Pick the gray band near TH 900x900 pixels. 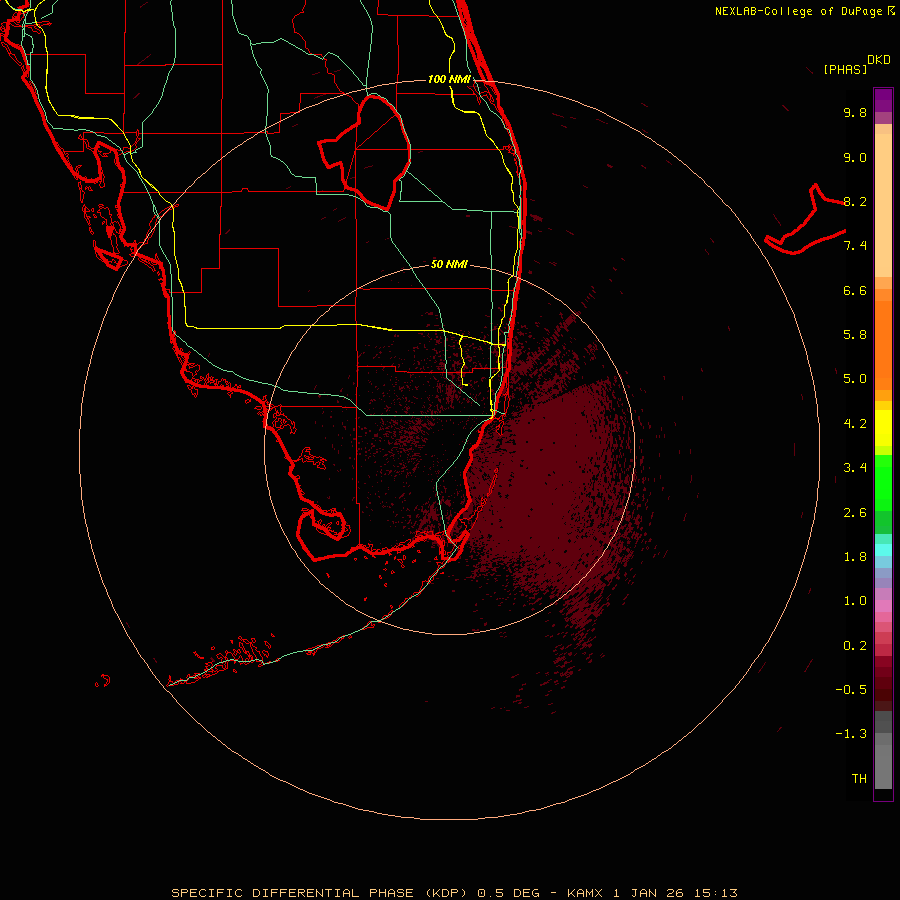[x=883, y=767]
